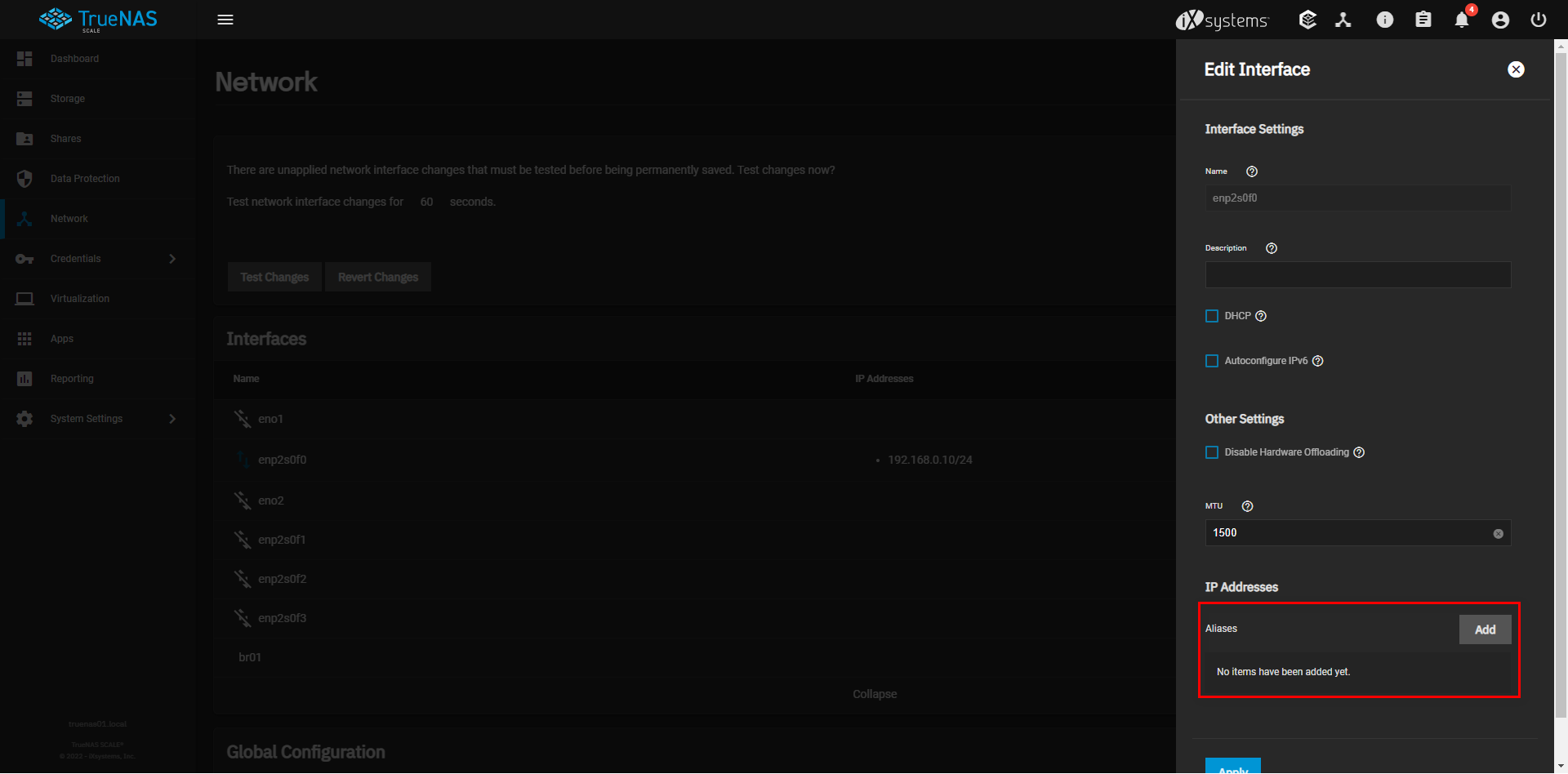Select the eno1 interface row
The width and height of the screenshot is (1568, 774).
[x=694, y=419]
